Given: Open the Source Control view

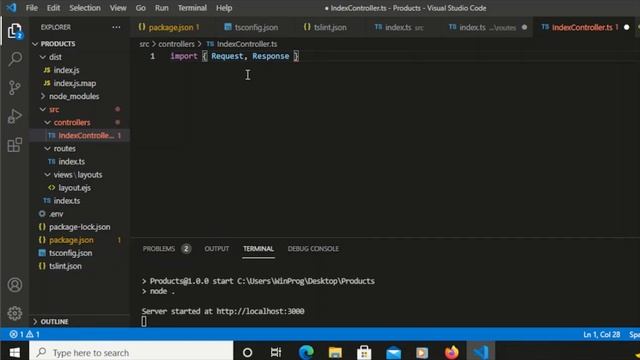Looking at the screenshot, I should click(15, 87).
